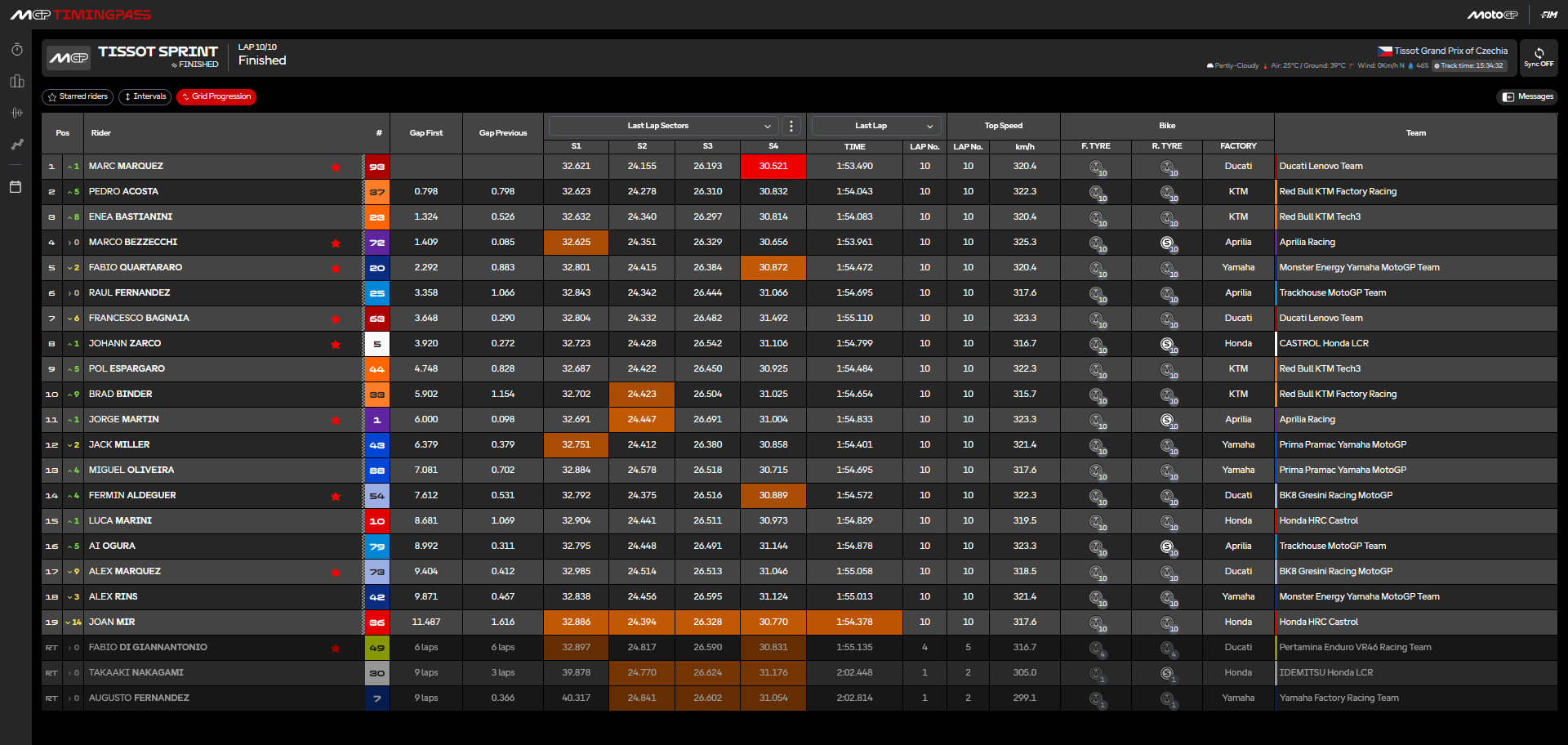This screenshot has height=745, width=1568.
Task: Click the thermometer temperature icon
Action: [x=1265, y=65]
